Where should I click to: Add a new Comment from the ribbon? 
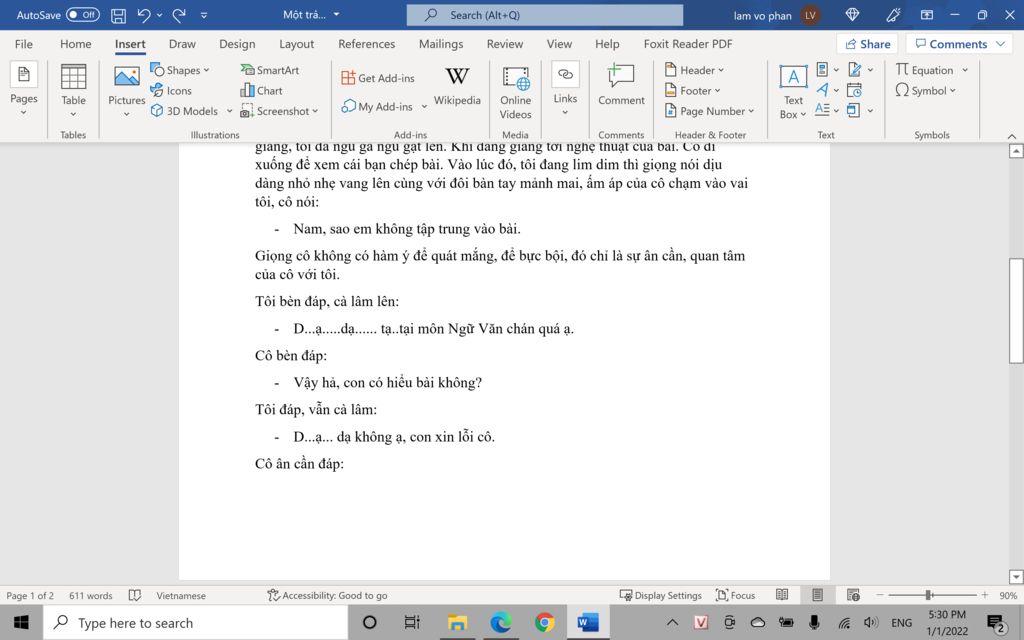[x=621, y=85]
